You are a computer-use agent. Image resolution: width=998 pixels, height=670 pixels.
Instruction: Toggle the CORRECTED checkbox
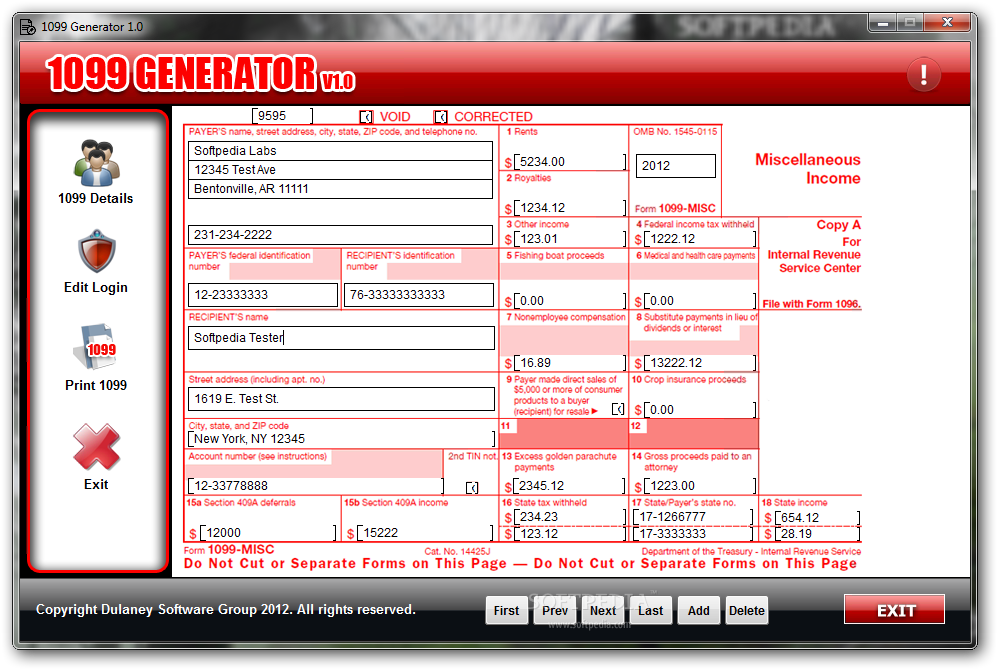[440, 117]
